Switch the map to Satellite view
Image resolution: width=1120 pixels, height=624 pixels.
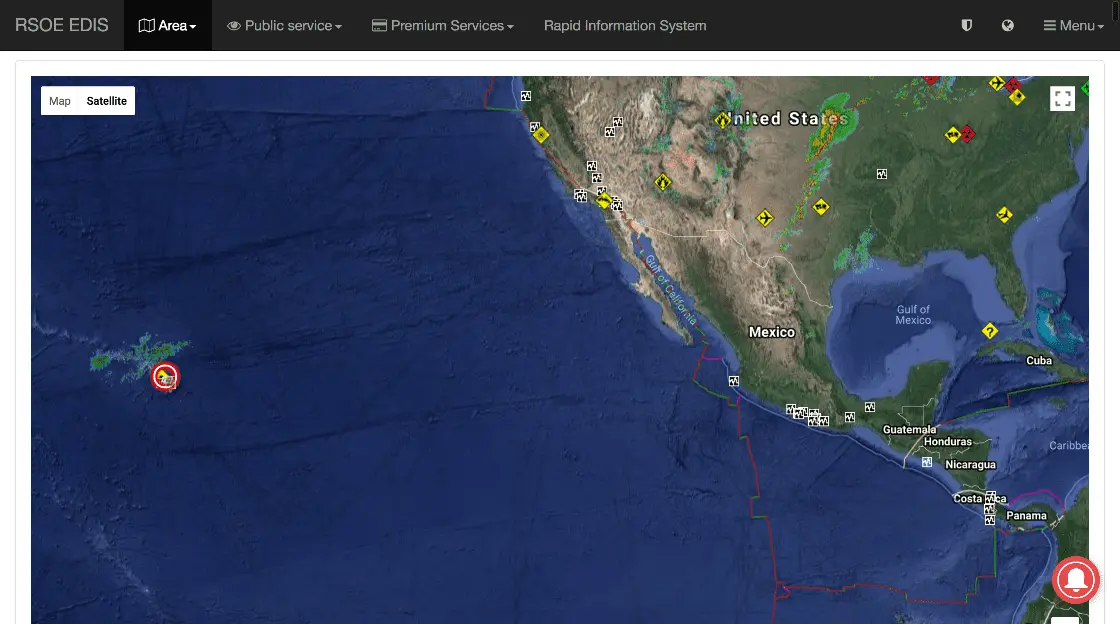click(x=106, y=101)
